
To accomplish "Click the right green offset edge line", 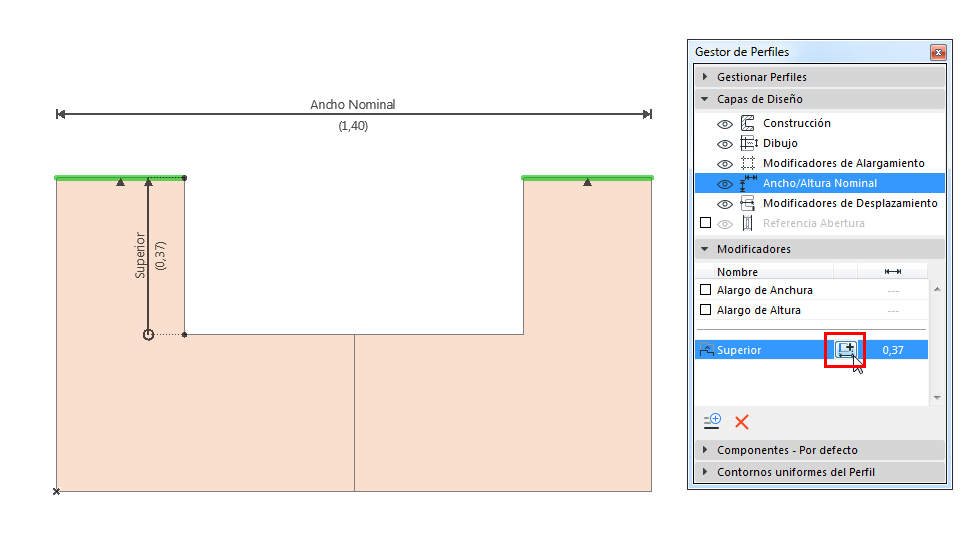I will pyautogui.click(x=587, y=178).
